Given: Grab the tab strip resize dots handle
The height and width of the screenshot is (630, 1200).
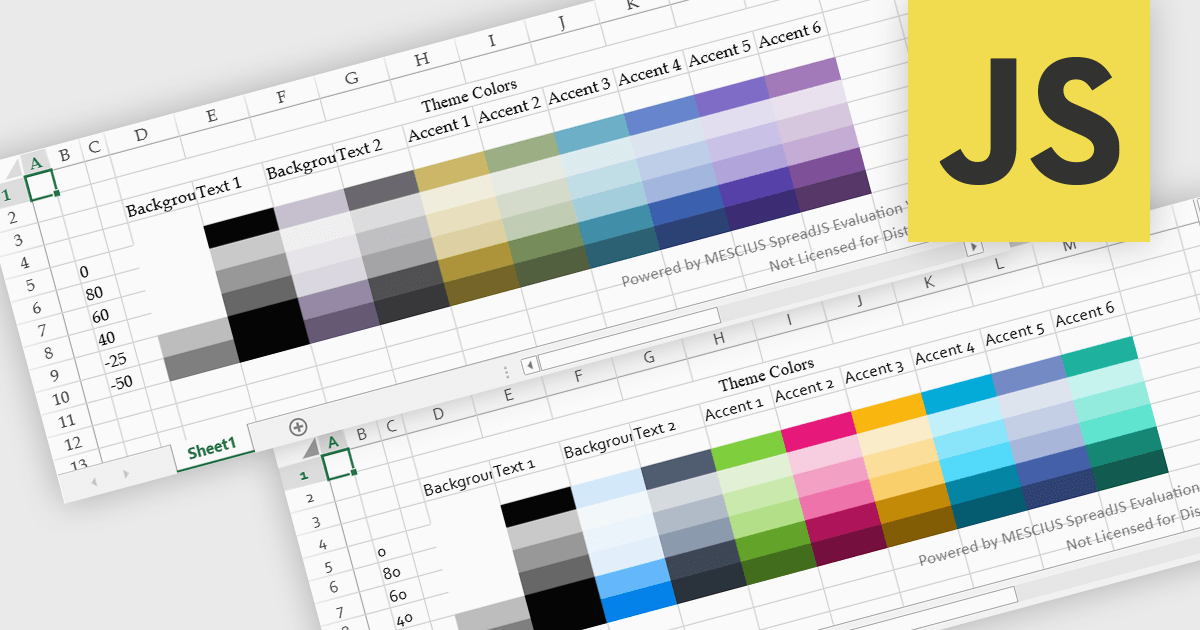Looking at the screenshot, I should click(x=506, y=370).
